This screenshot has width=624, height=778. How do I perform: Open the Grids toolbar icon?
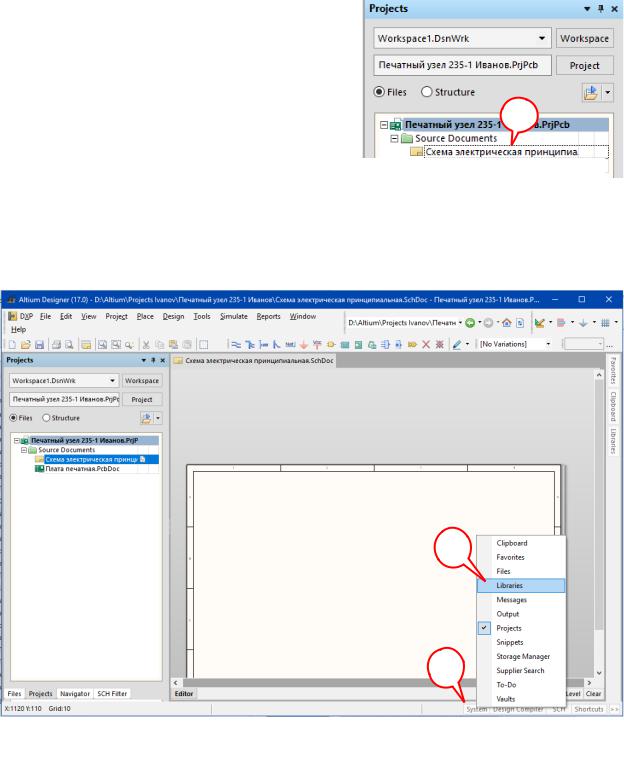tap(605, 323)
